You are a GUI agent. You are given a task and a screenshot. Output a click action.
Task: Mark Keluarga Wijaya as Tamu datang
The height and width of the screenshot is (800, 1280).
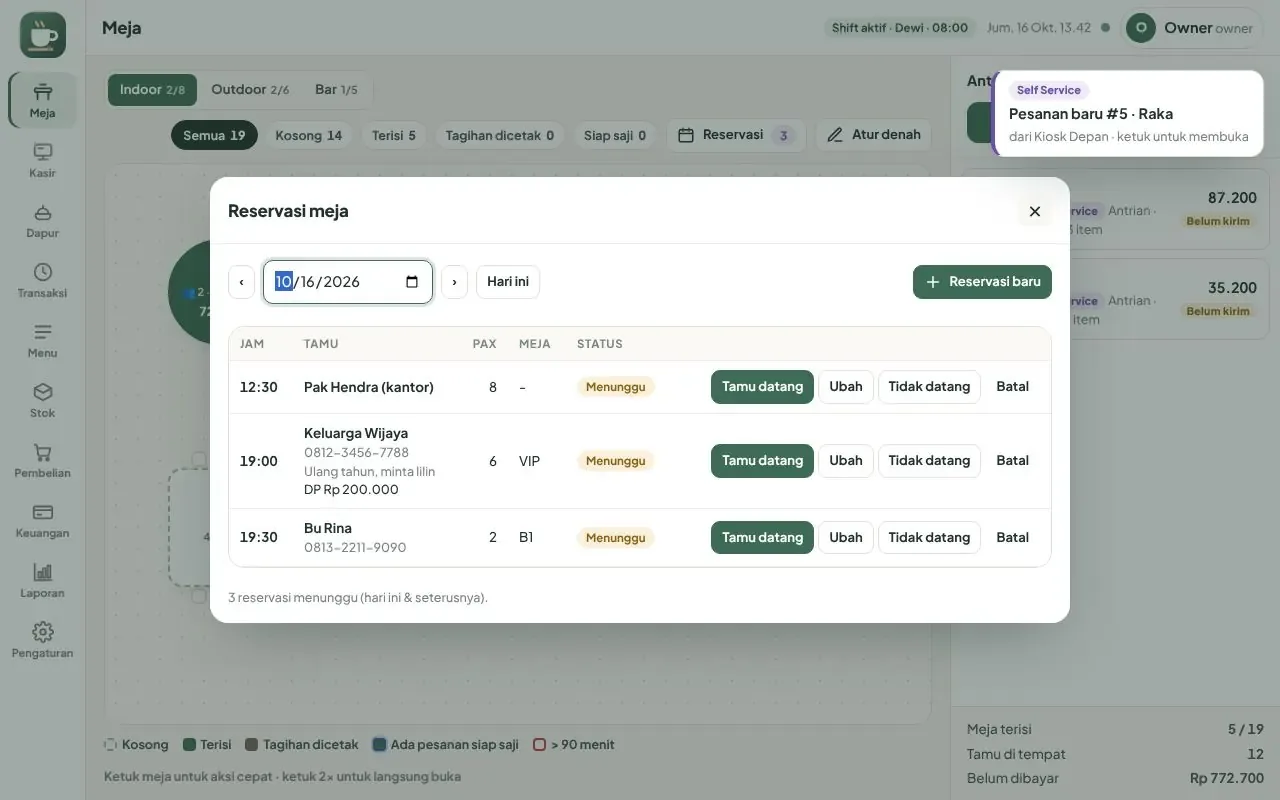point(762,461)
